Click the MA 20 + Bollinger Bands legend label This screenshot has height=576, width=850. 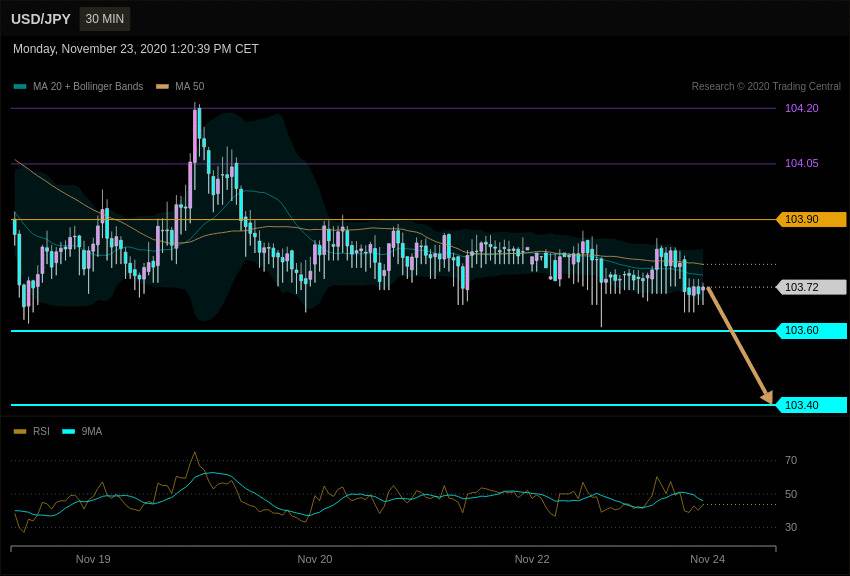click(88, 86)
